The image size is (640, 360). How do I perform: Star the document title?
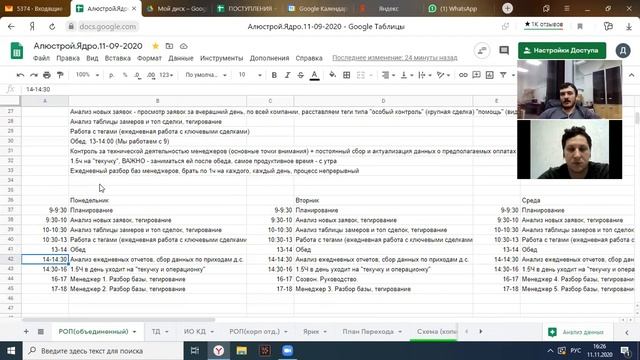click(x=156, y=46)
